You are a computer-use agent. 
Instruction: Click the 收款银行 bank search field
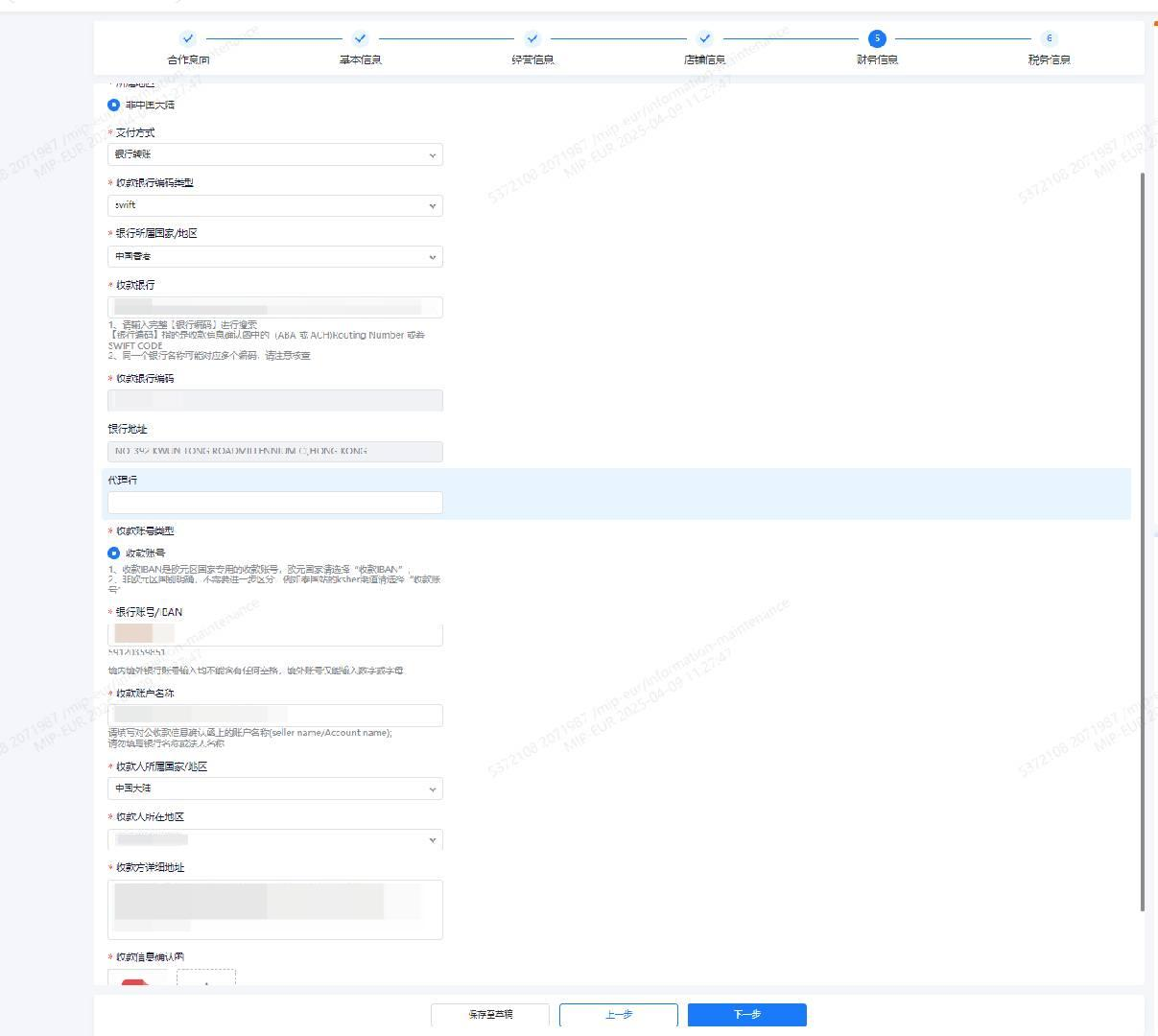click(275, 307)
